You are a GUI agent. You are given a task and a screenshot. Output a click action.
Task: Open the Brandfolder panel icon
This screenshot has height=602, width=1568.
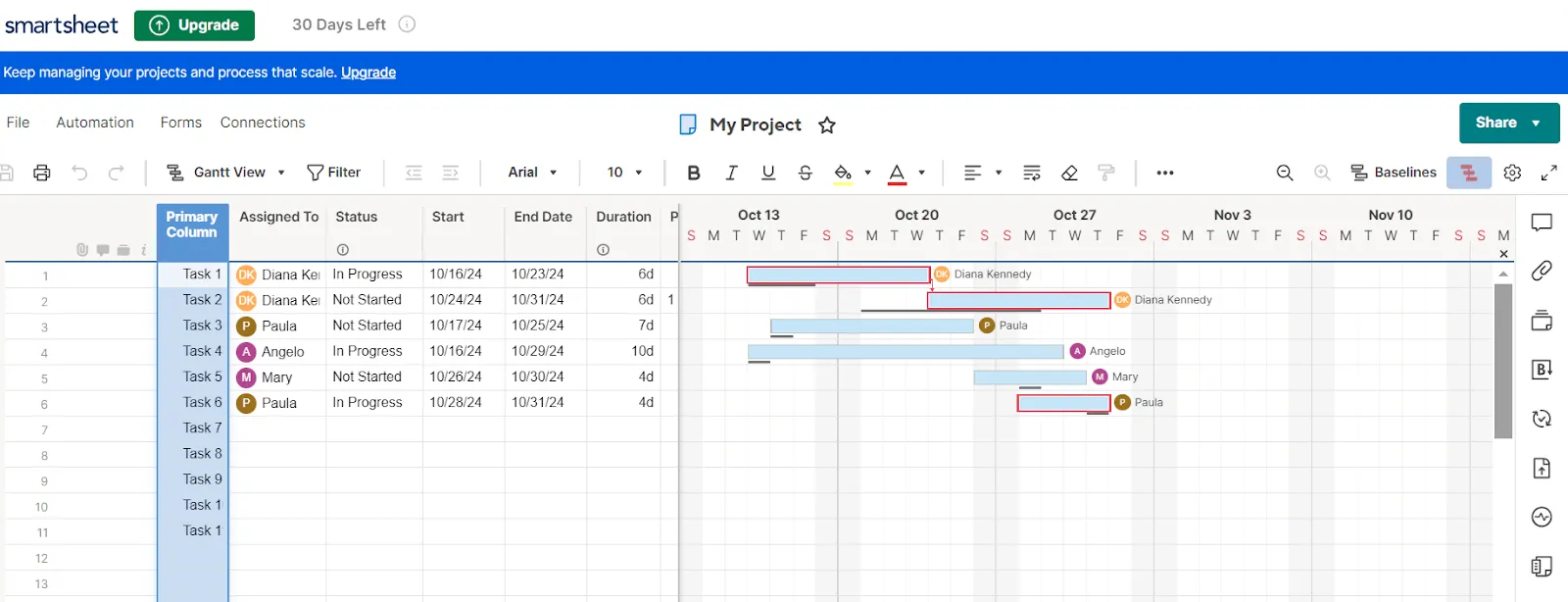tap(1542, 369)
